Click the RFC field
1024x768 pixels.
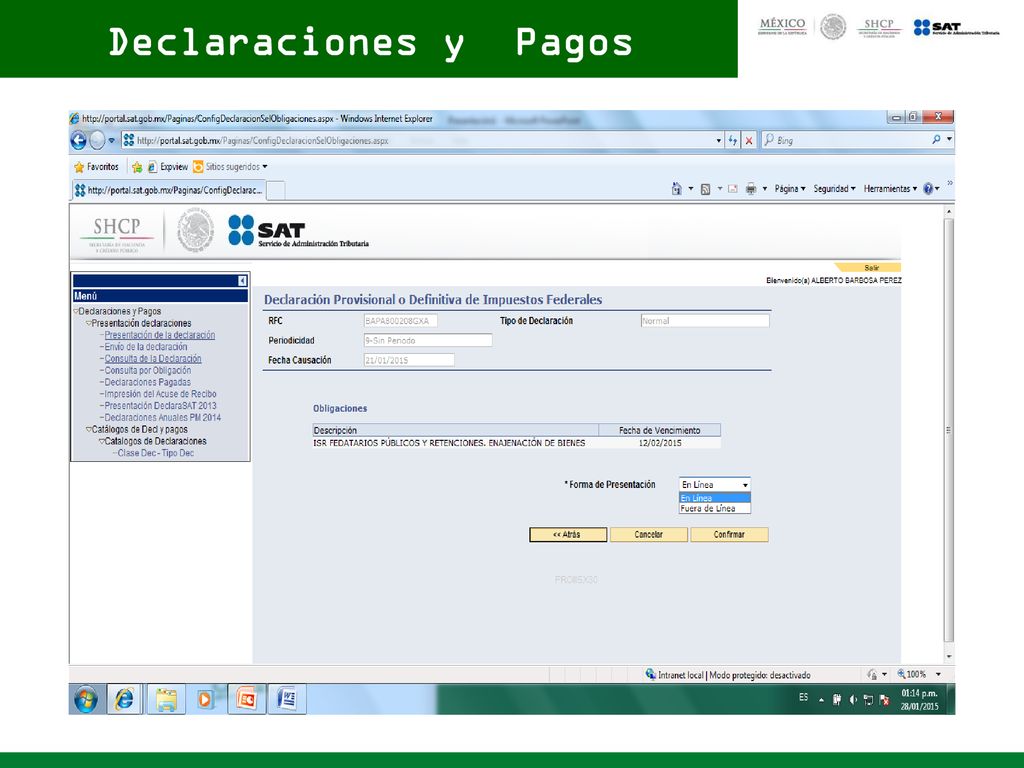click(400, 321)
